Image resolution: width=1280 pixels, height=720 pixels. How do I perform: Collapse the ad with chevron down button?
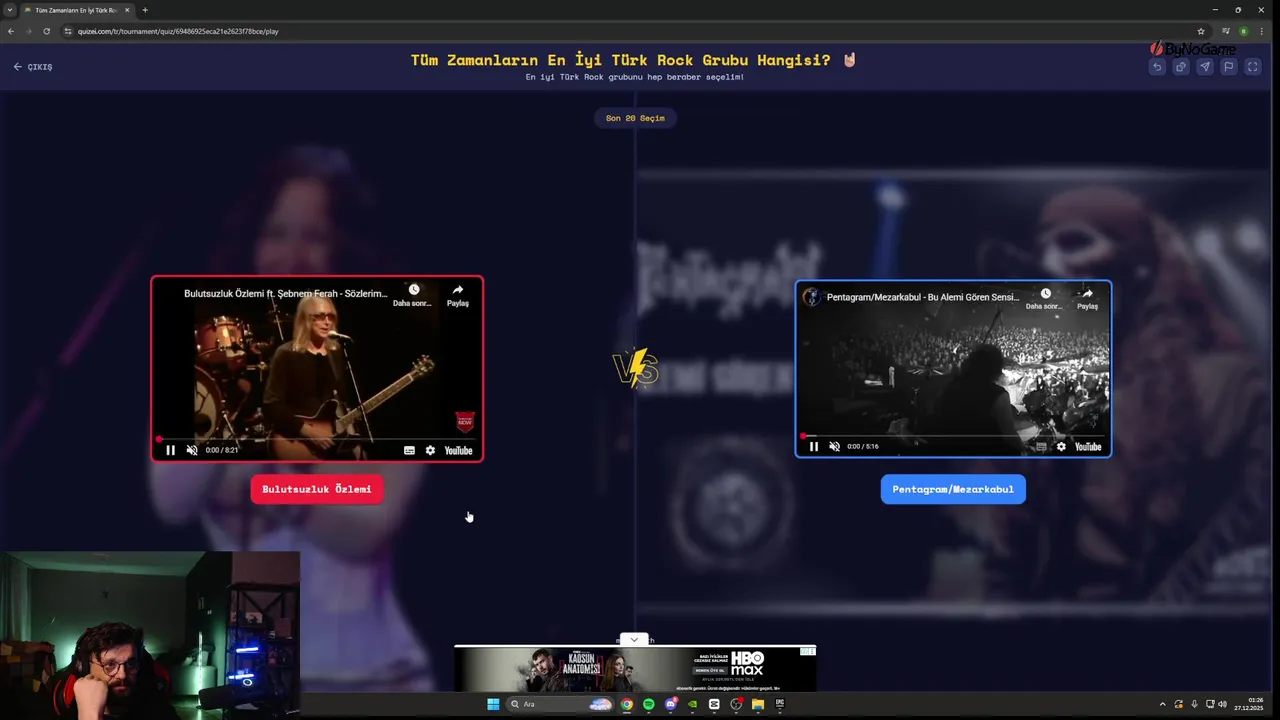pos(634,640)
